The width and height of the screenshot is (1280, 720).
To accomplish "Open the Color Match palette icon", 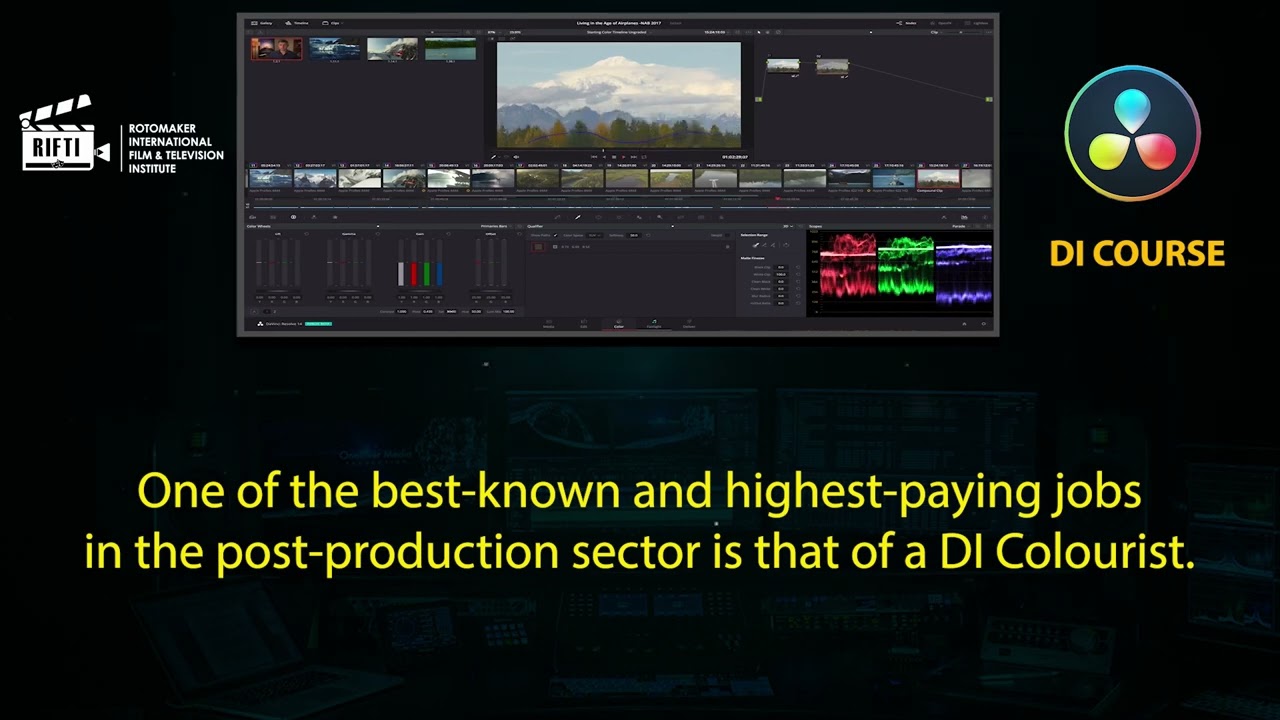I will [273, 217].
